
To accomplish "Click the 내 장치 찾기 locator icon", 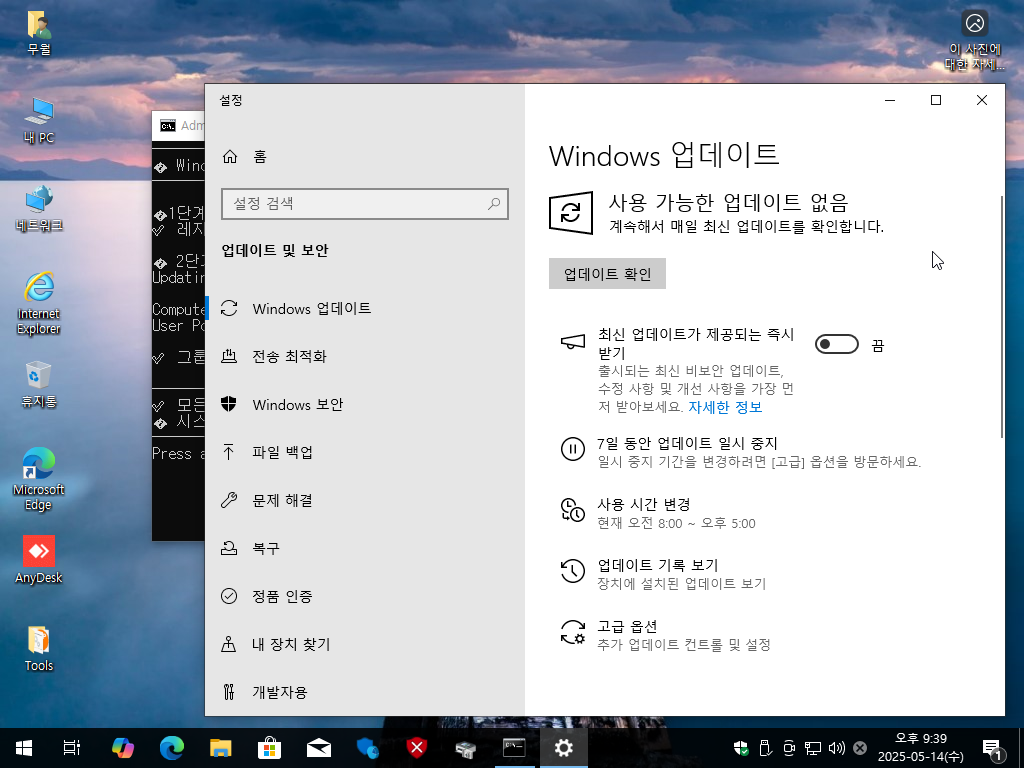I will 229,645.
